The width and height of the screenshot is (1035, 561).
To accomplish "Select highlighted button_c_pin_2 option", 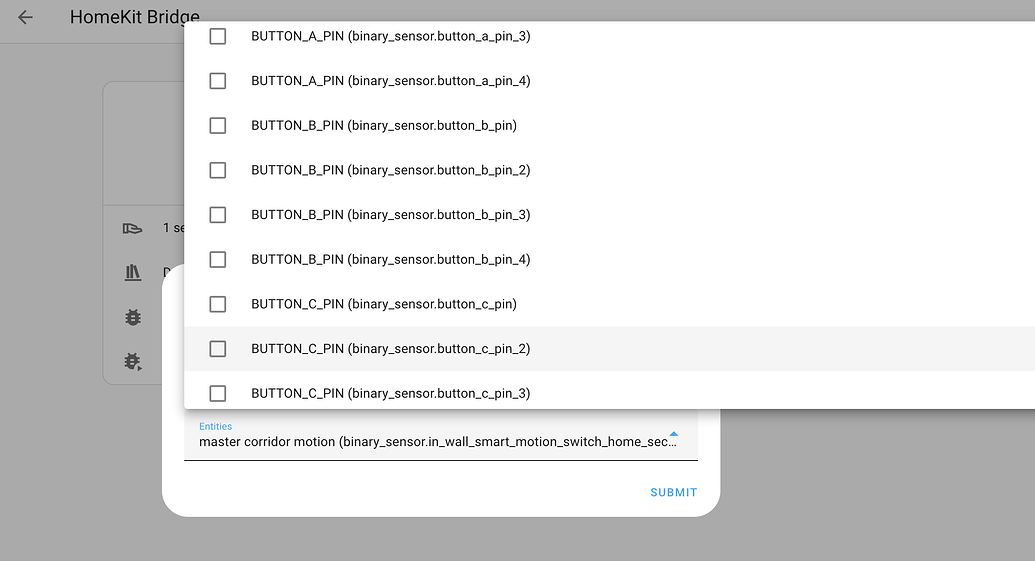I will [x=609, y=348].
